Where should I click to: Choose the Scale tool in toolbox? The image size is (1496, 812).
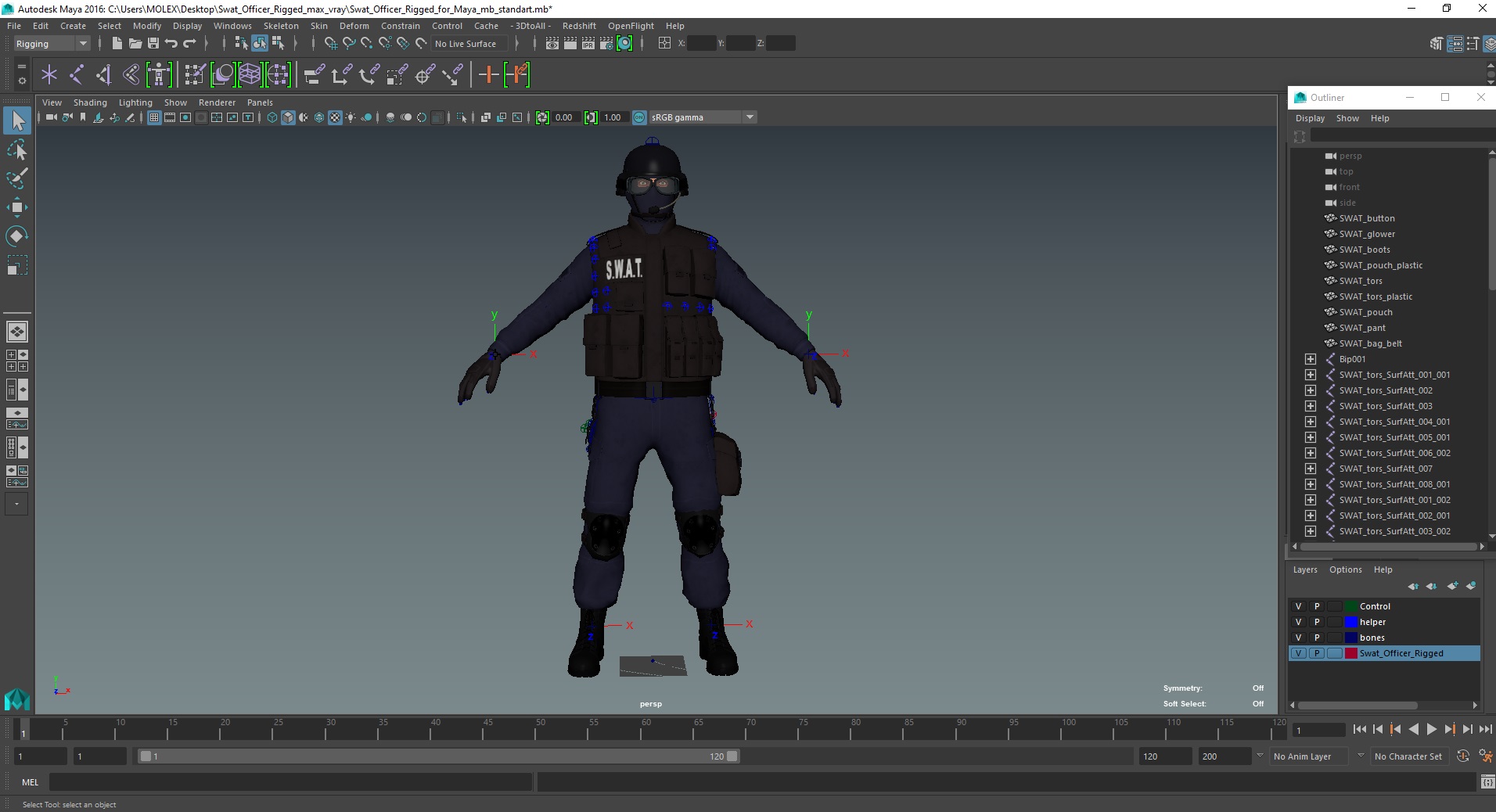point(17,265)
